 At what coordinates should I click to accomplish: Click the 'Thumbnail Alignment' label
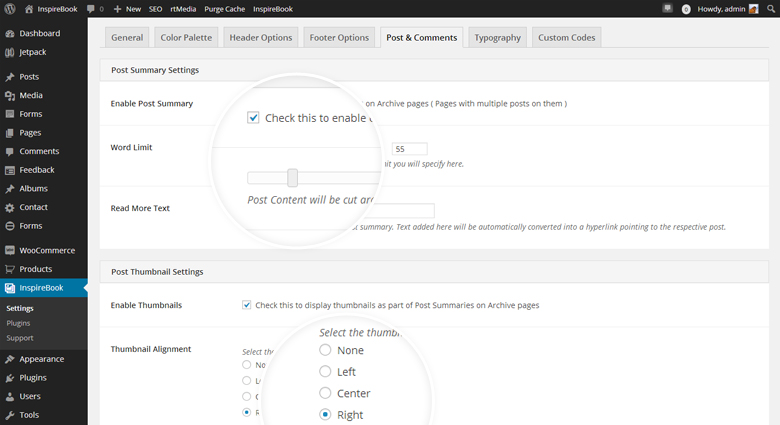coord(151,349)
